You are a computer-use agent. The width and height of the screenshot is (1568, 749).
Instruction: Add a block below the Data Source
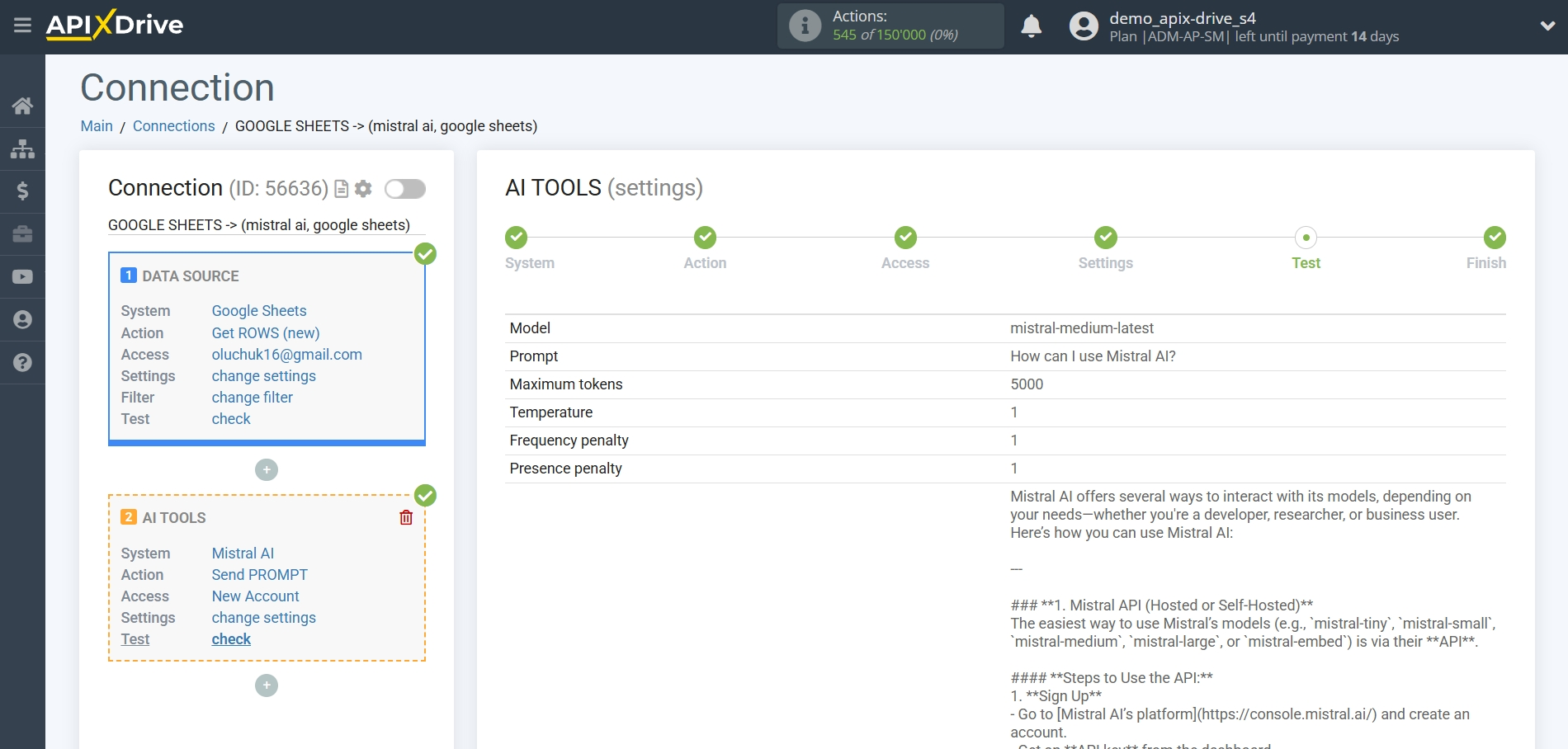click(267, 470)
